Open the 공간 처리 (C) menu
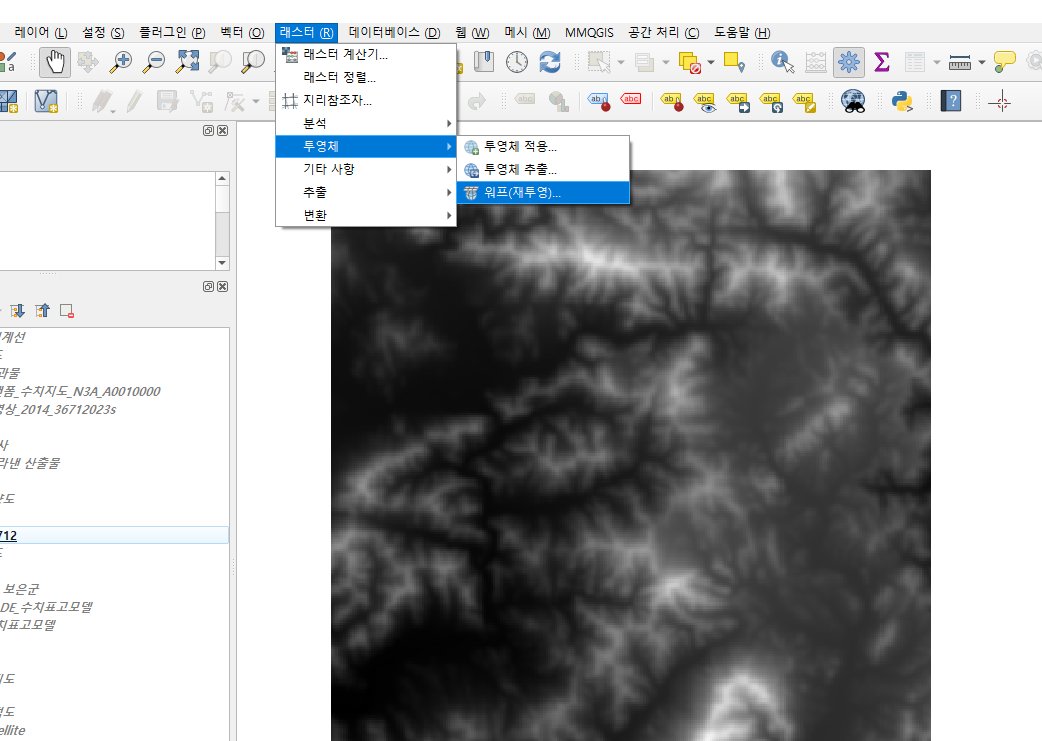 [663, 33]
